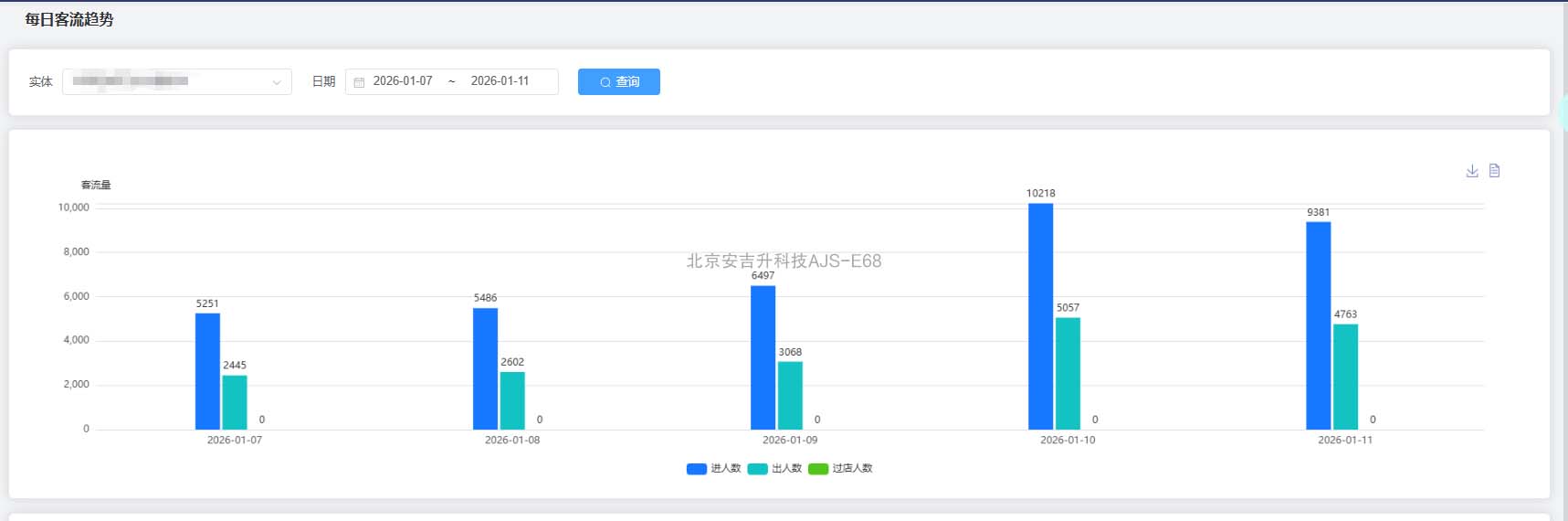Click the download chart image icon
This screenshot has height=521, width=1568.
click(1471, 171)
